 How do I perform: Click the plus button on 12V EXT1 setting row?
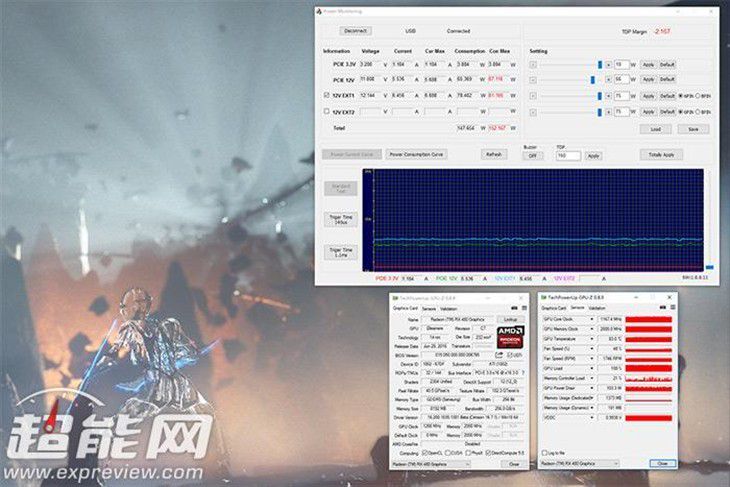(608, 96)
